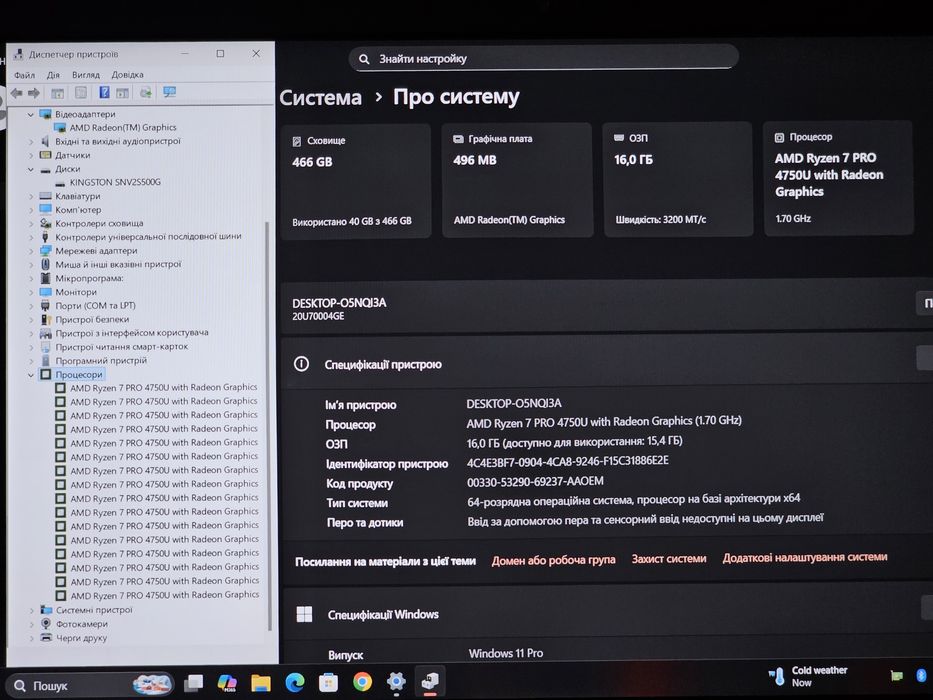Expand the Монітори node
The height and width of the screenshot is (700, 933).
(31, 292)
